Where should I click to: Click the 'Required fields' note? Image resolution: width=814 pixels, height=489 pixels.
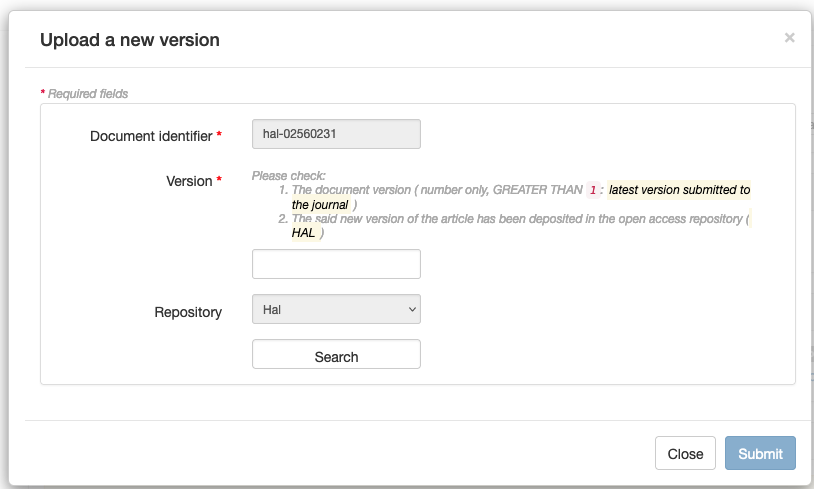tap(88, 94)
